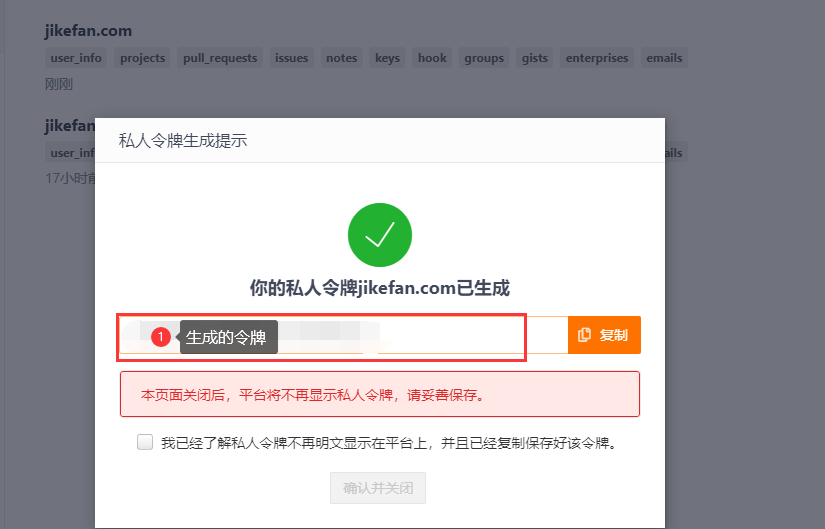Open the top jikefan.com token entry
This screenshot has width=825, height=529.
coord(88,31)
